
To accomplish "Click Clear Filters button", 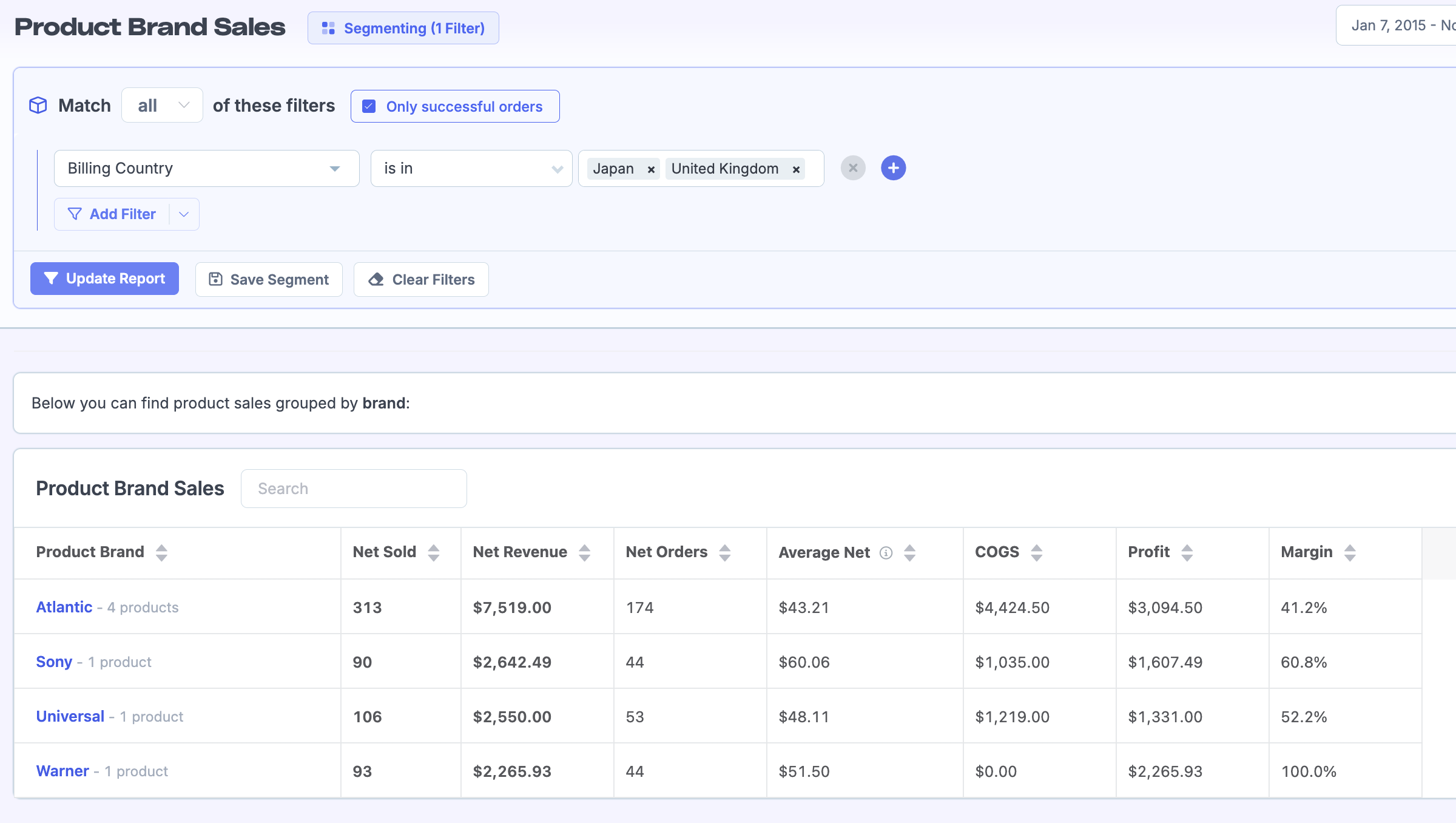I will pyautogui.click(x=421, y=279).
